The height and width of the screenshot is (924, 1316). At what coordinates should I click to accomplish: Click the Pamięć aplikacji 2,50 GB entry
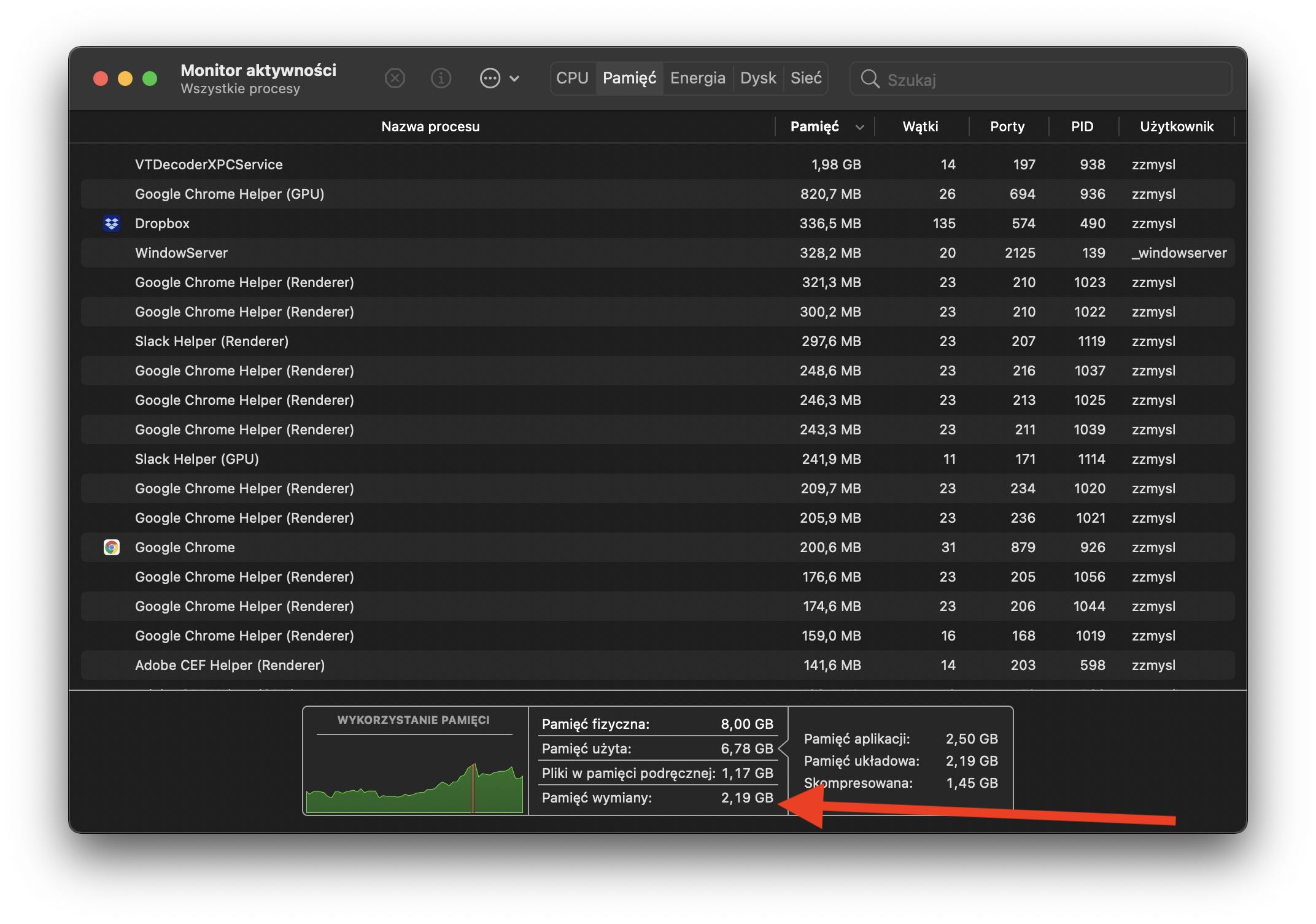pyautogui.click(x=901, y=739)
